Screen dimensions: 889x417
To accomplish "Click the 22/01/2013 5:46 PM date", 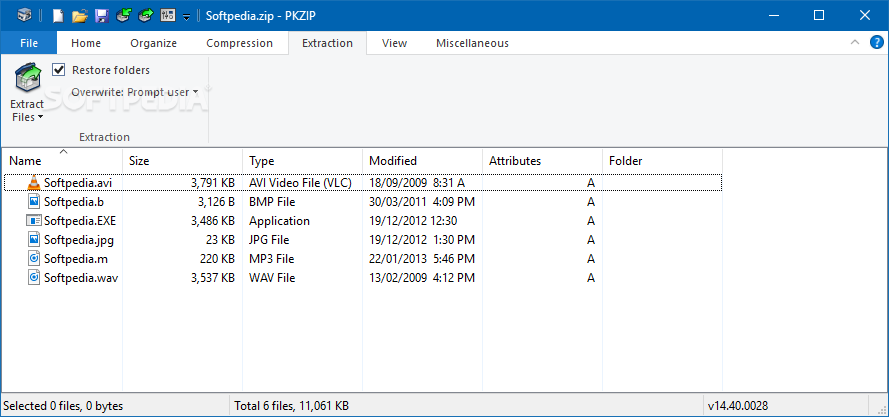I will 422,259.
